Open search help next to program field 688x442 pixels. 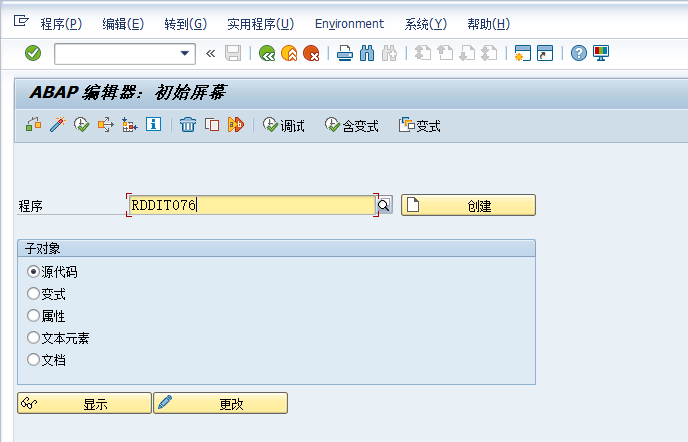click(x=384, y=205)
